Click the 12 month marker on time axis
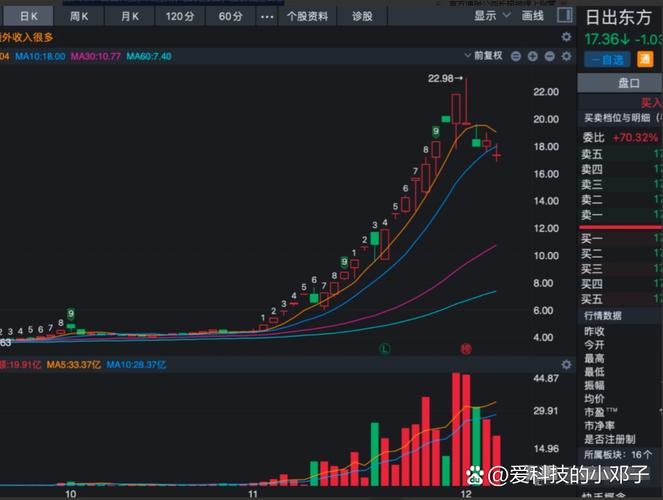The image size is (663, 500). click(466, 494)
